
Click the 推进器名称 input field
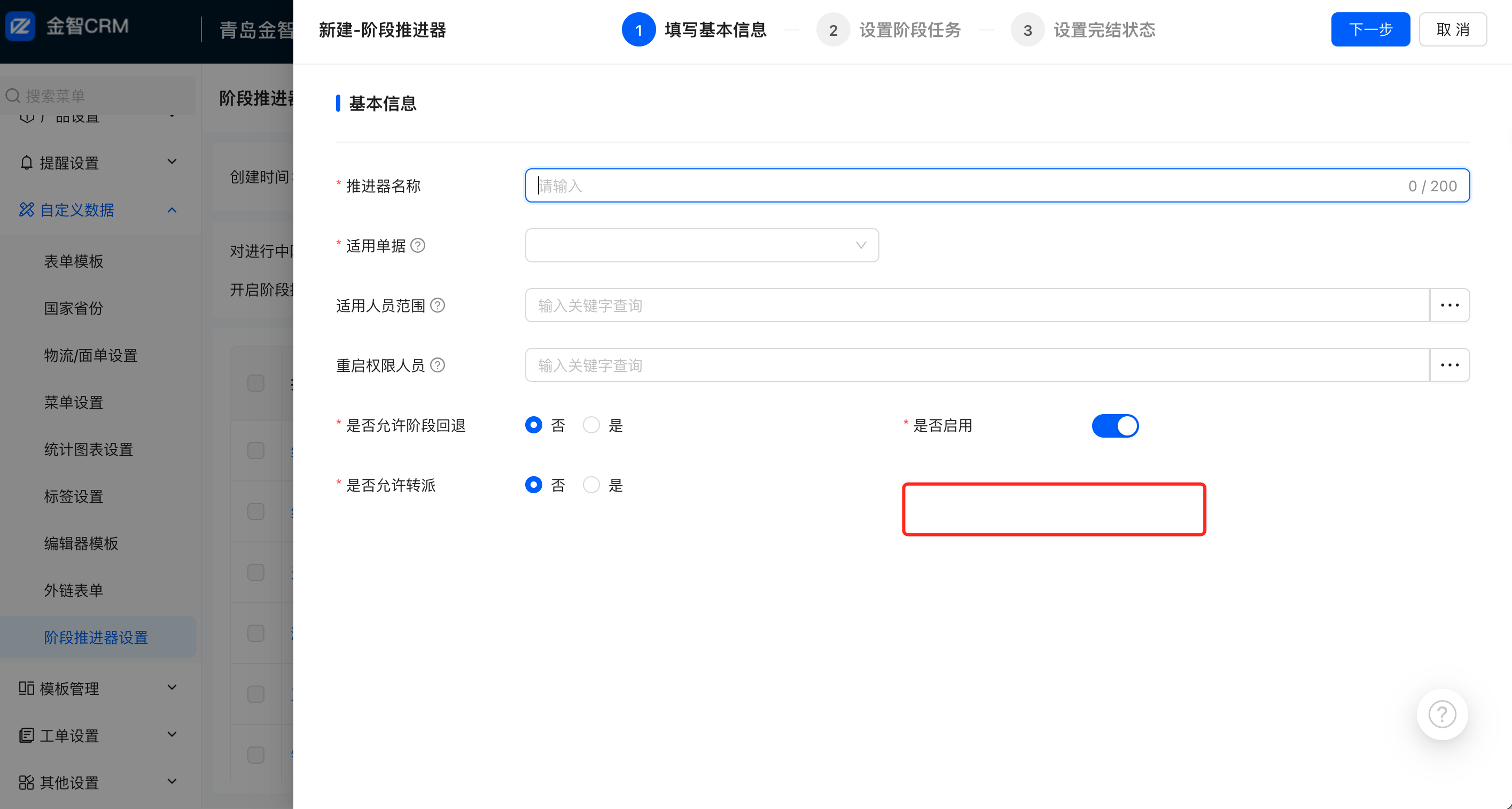click(x=969, y=186)
